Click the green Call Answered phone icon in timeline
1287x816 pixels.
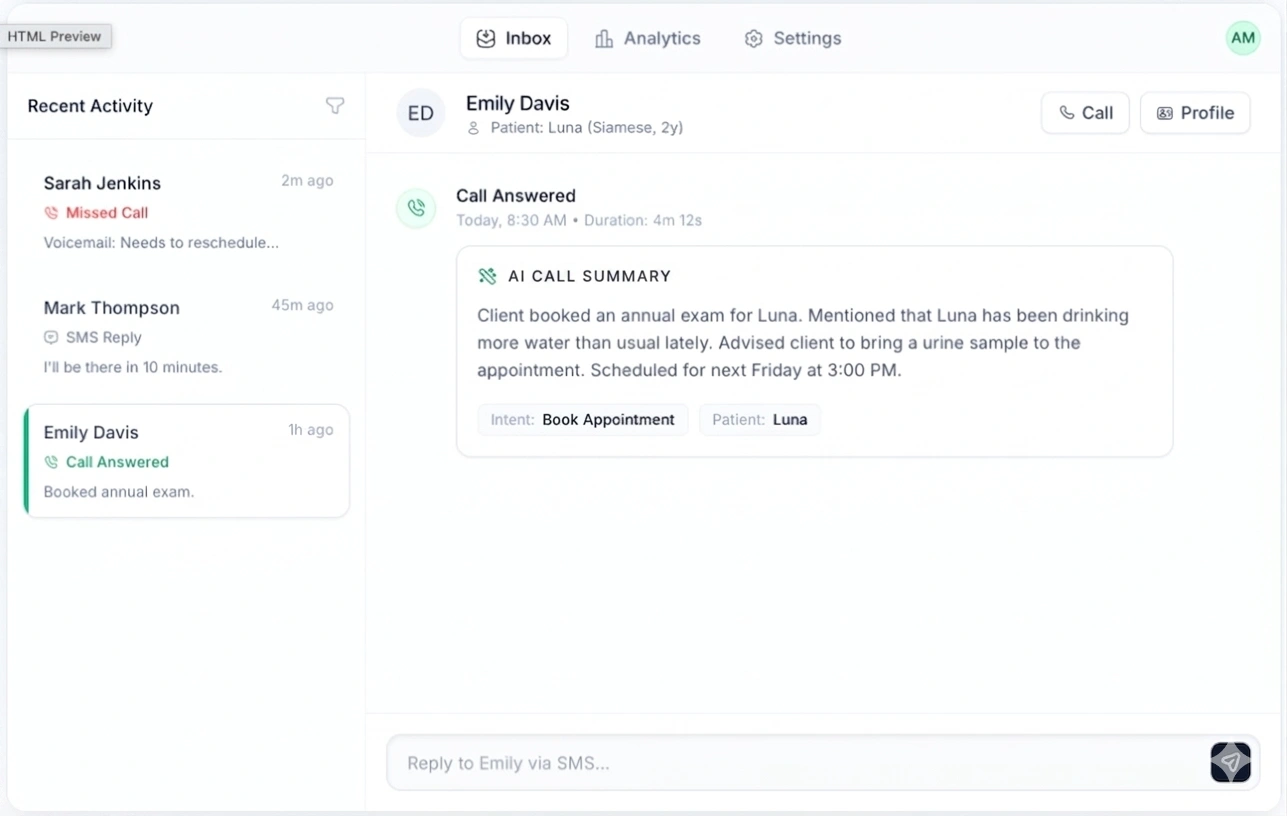point(416,208)
